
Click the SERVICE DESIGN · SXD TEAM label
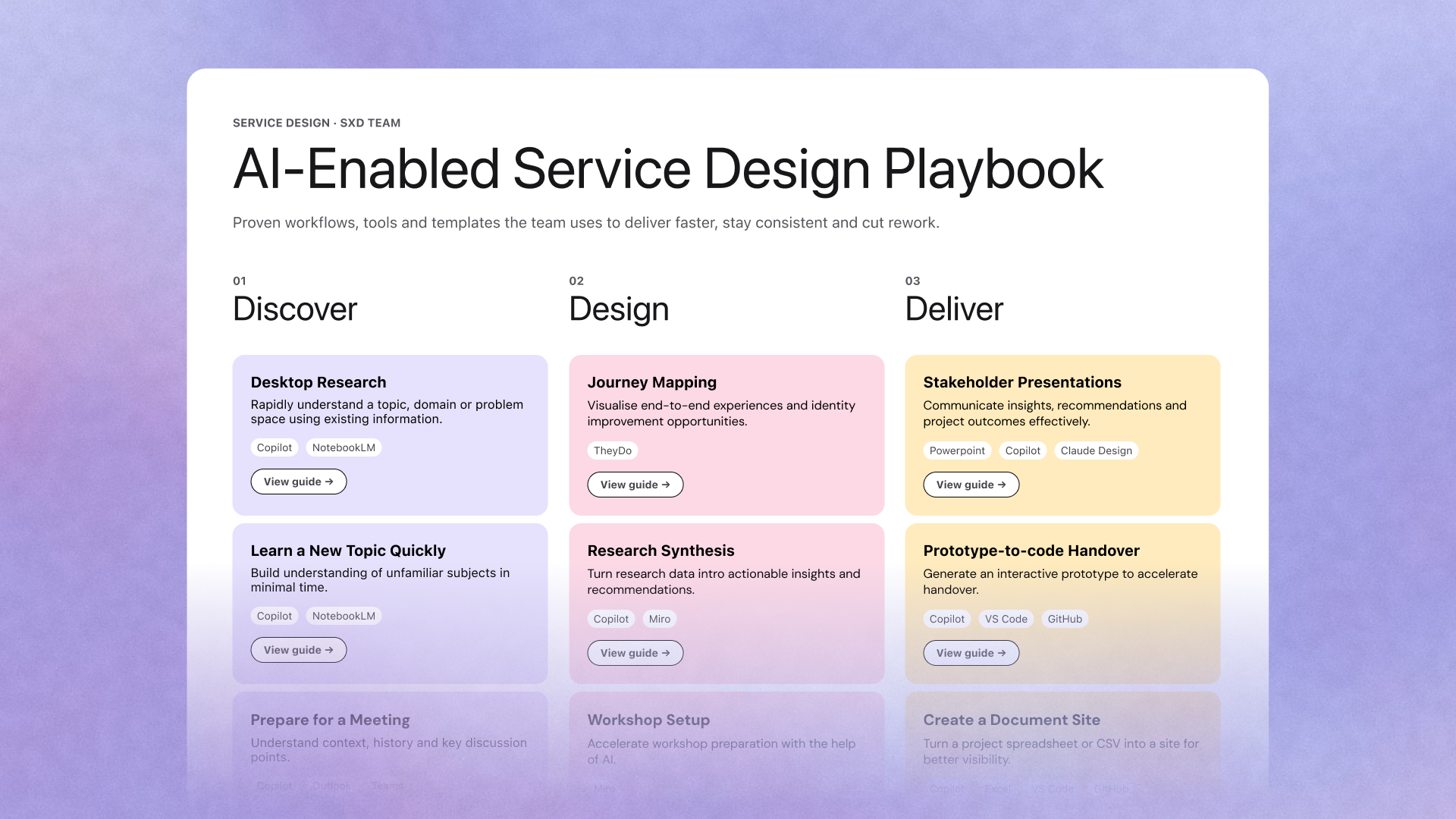(x=317, y=123)
